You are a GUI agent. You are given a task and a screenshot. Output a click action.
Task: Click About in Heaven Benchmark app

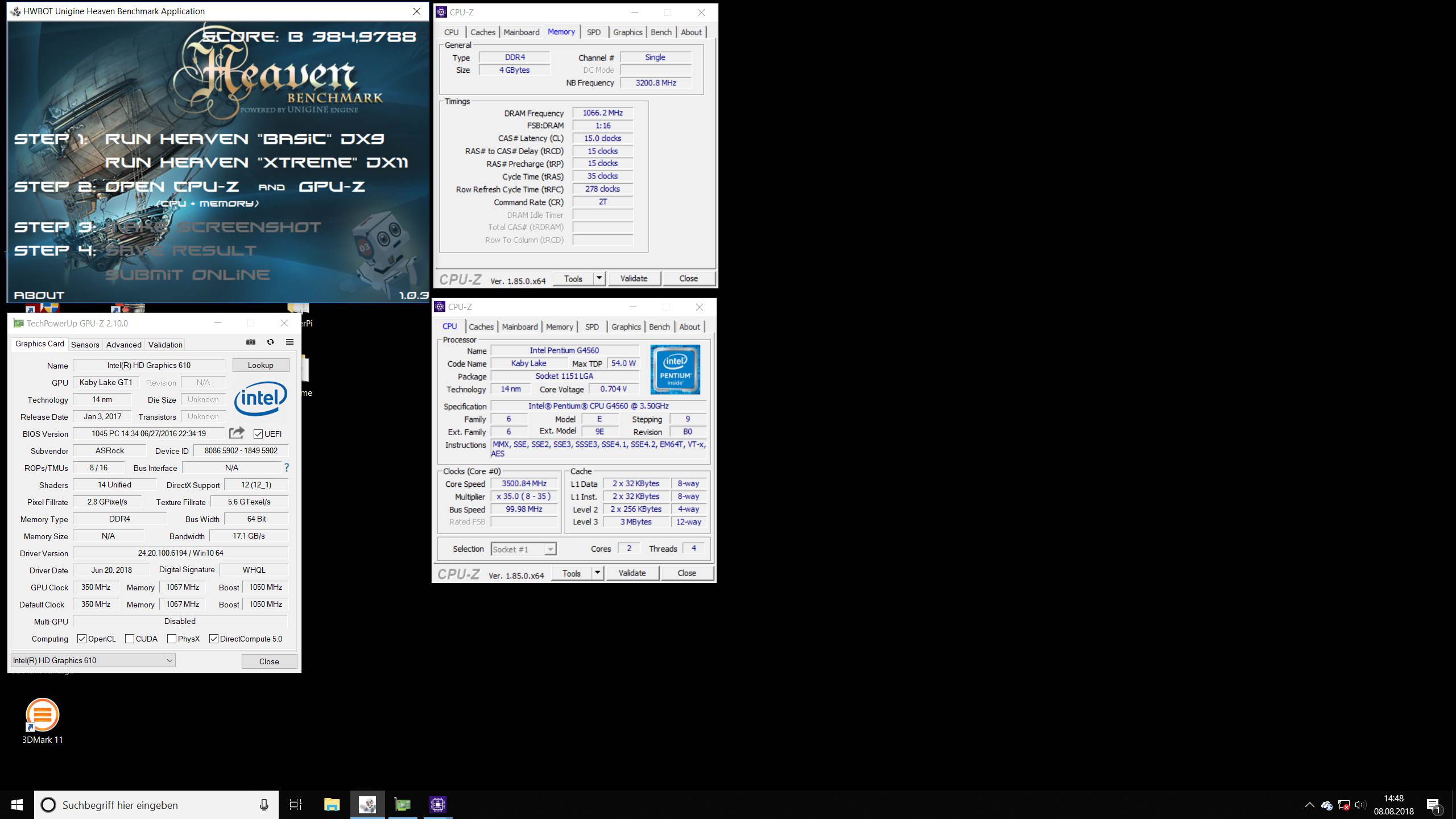tap(39, 295)
